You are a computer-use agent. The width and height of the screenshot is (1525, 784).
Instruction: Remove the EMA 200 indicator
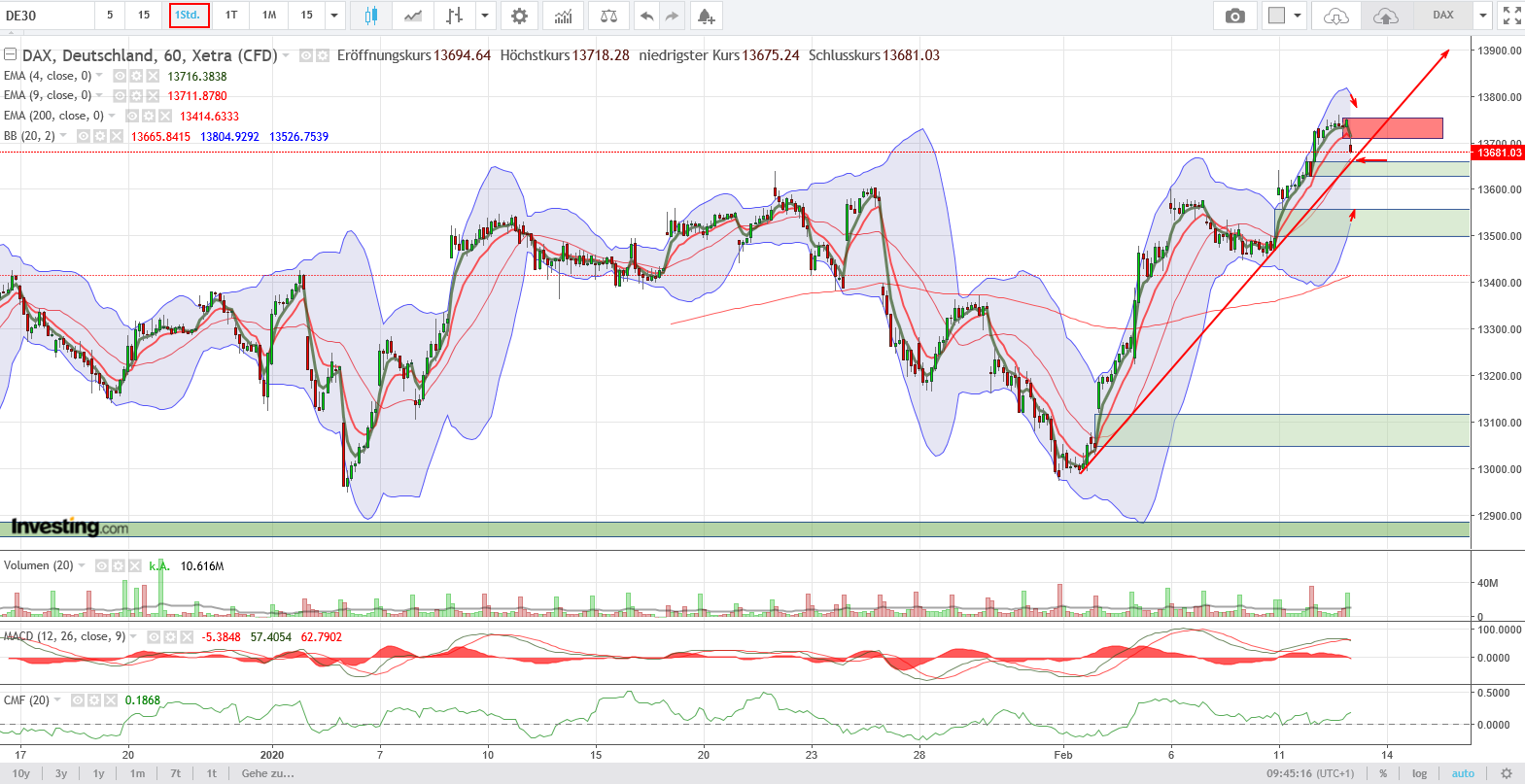click(164, 117)
